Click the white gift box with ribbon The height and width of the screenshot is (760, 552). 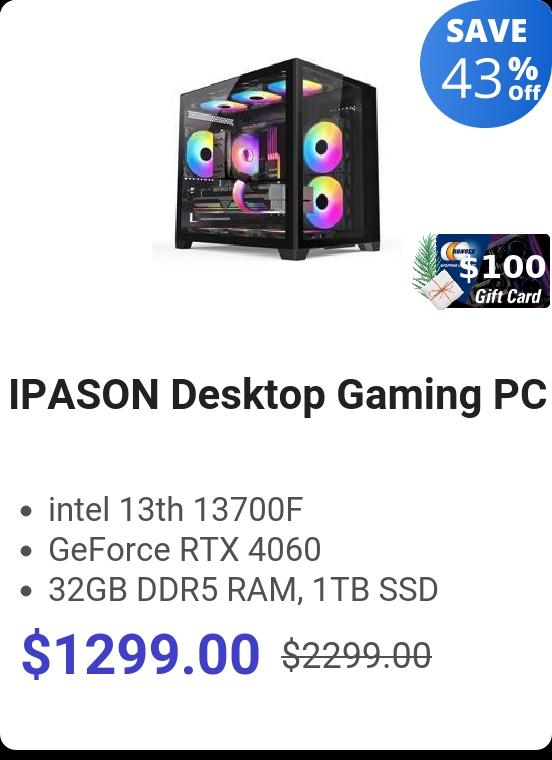tap(441, 290)
